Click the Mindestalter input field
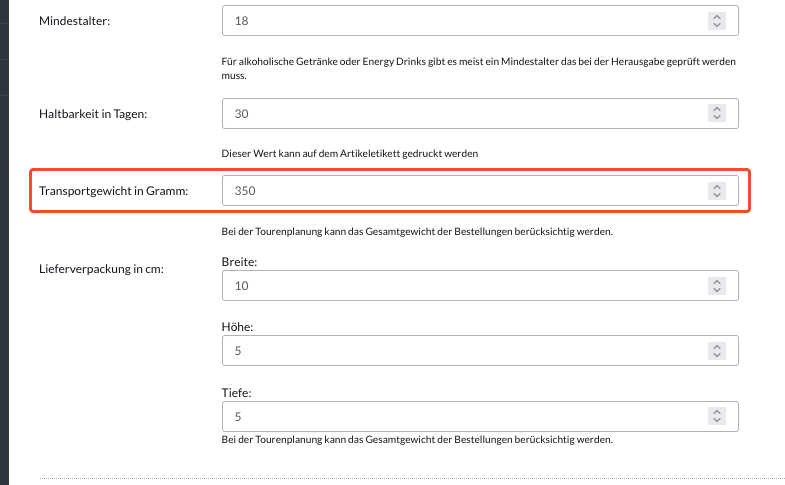 (x=480, y=21)
